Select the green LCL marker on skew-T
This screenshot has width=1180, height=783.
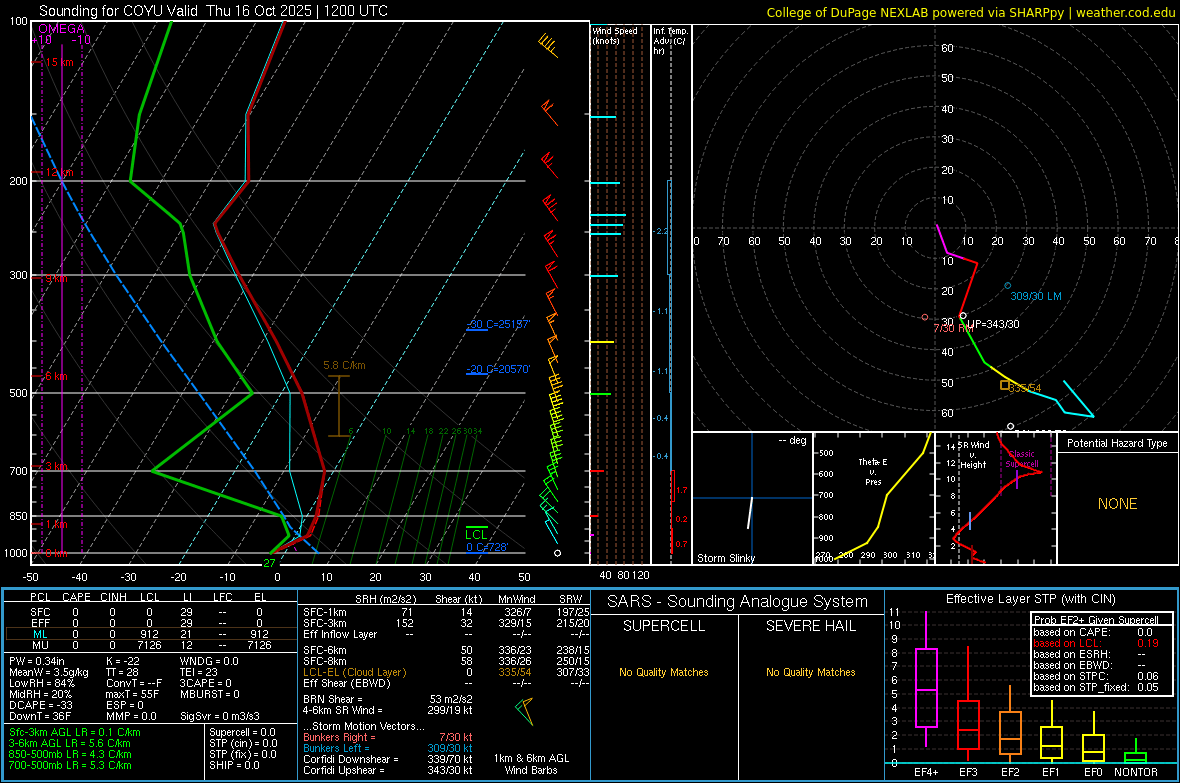click(x=476, y=534)
